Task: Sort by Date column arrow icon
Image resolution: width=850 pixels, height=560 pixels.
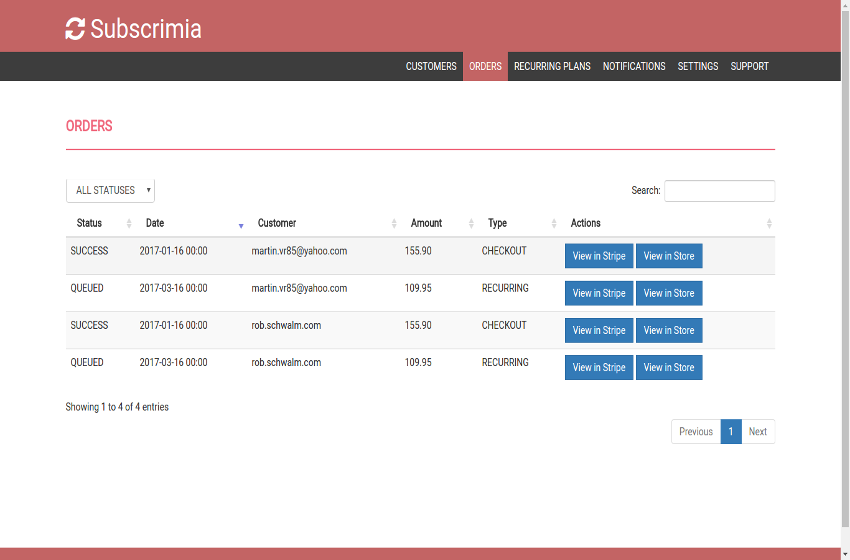Action: point(241,225)
